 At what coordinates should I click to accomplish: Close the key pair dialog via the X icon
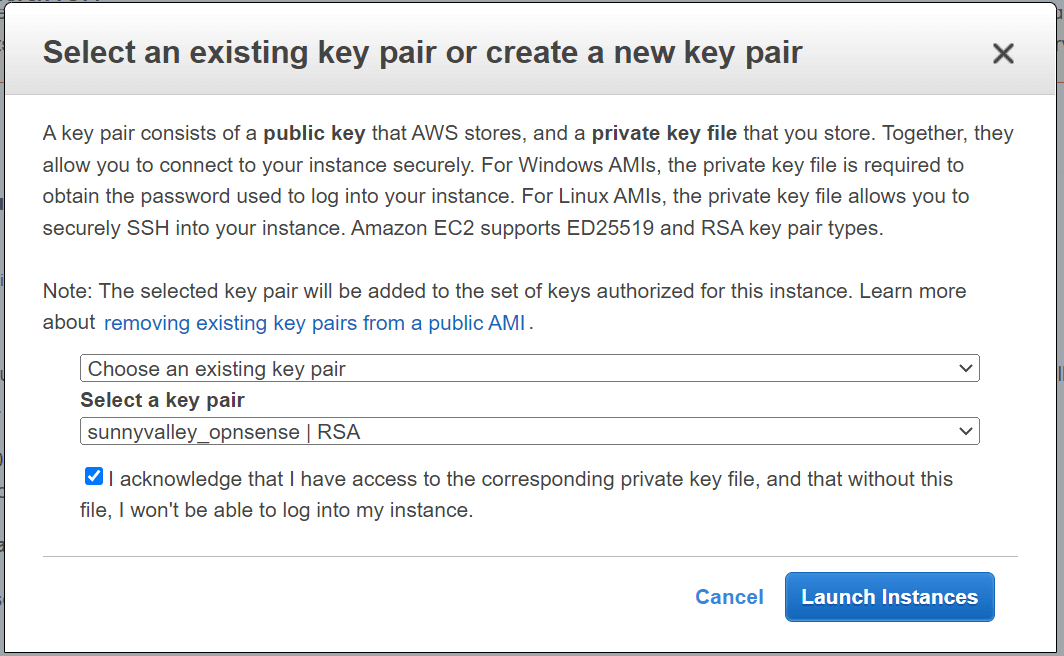(1003, 53)
